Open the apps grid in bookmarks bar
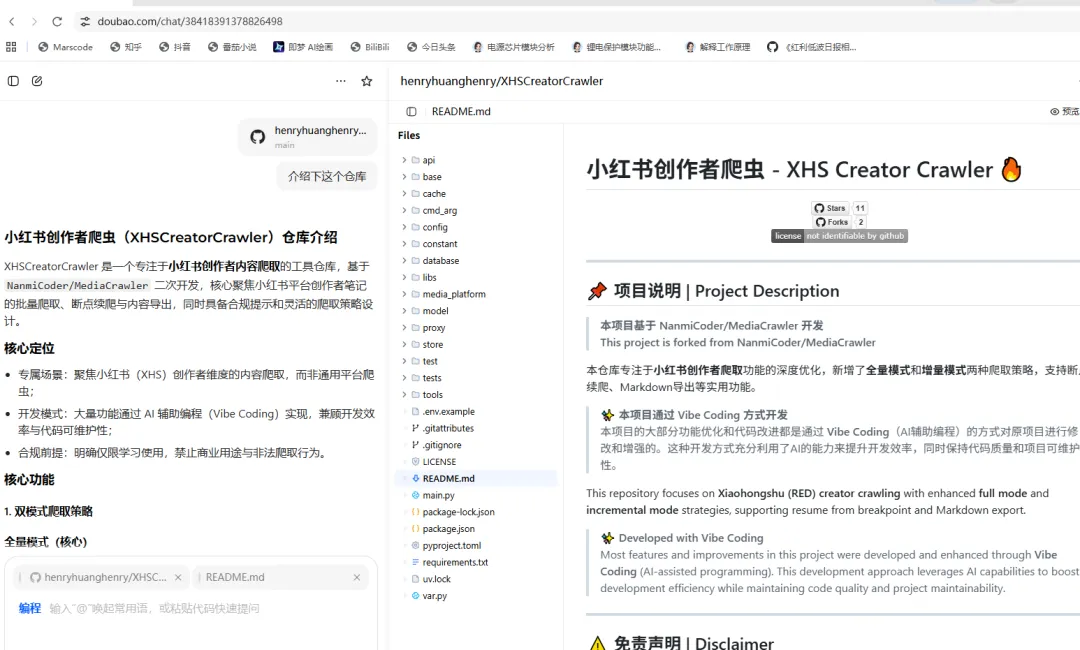The height and width of the screenshot is (650, 1080). (11, 47)
